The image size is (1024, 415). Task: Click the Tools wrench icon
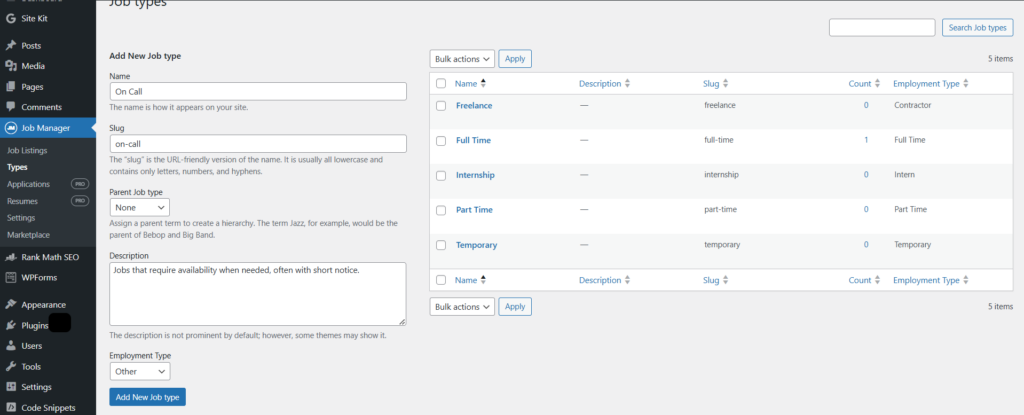(x=10, y=367)
